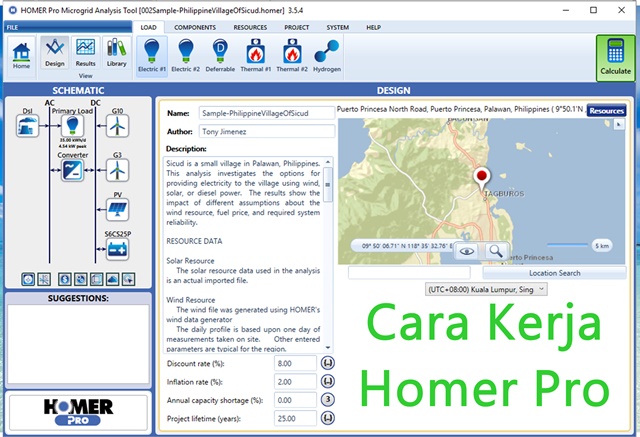This screenshot has width=640, height=437.
Task: Click the emissions cloud icon below schematic
Action: [112, 279]
